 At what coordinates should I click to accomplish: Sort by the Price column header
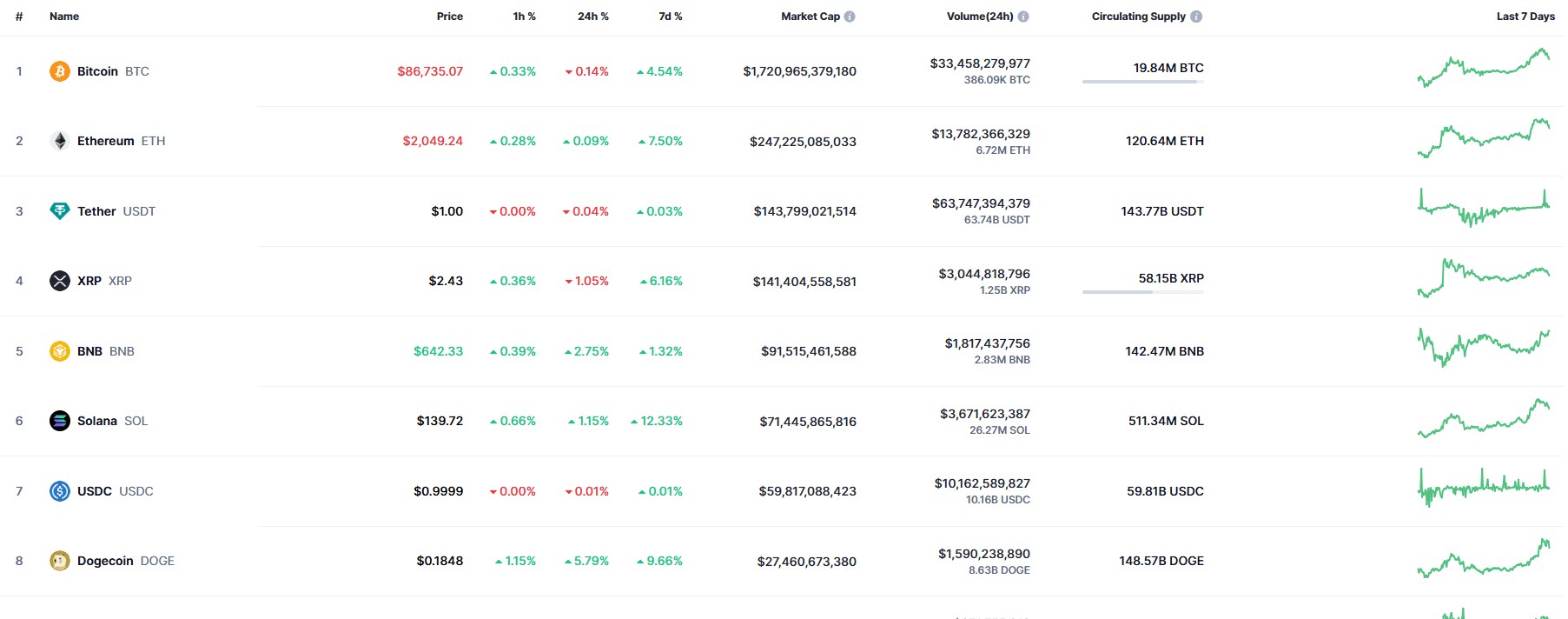(450, 17)
